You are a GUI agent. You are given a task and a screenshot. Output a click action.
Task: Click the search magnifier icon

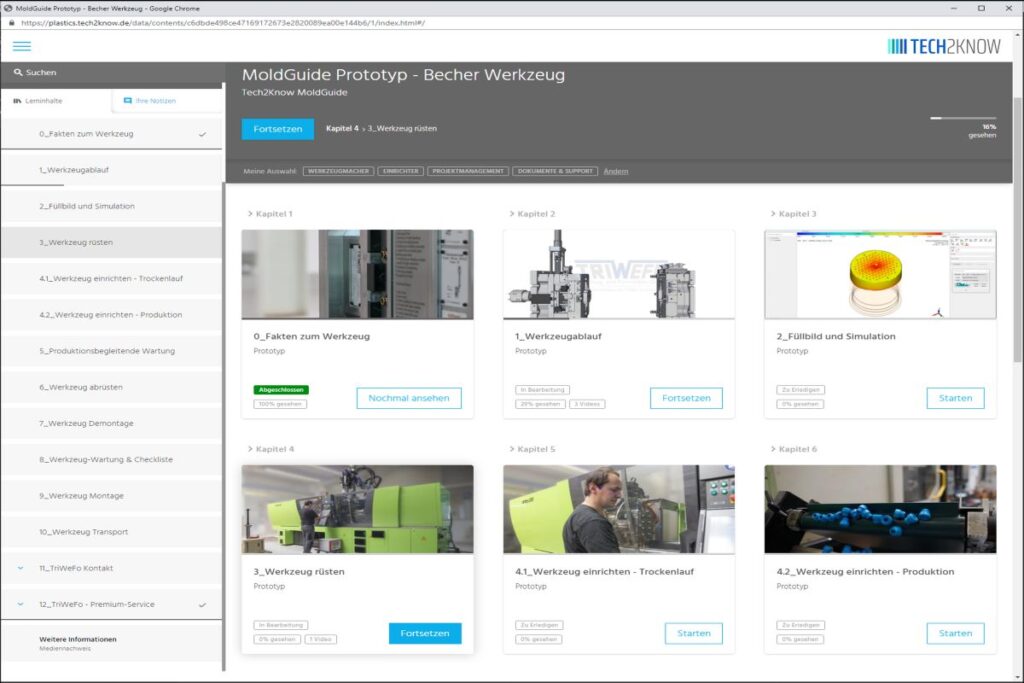pyautogui.click(x=18, y=72)
